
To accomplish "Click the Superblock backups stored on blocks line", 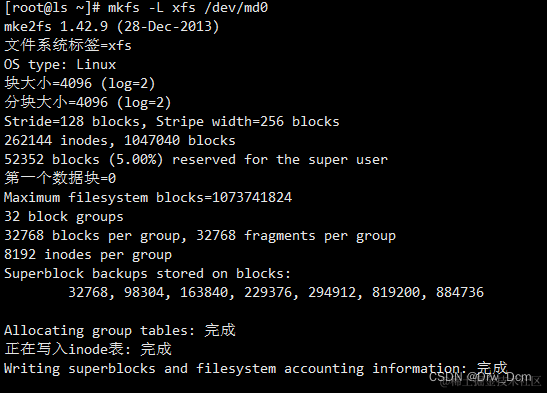I will (x=147, y=274).
